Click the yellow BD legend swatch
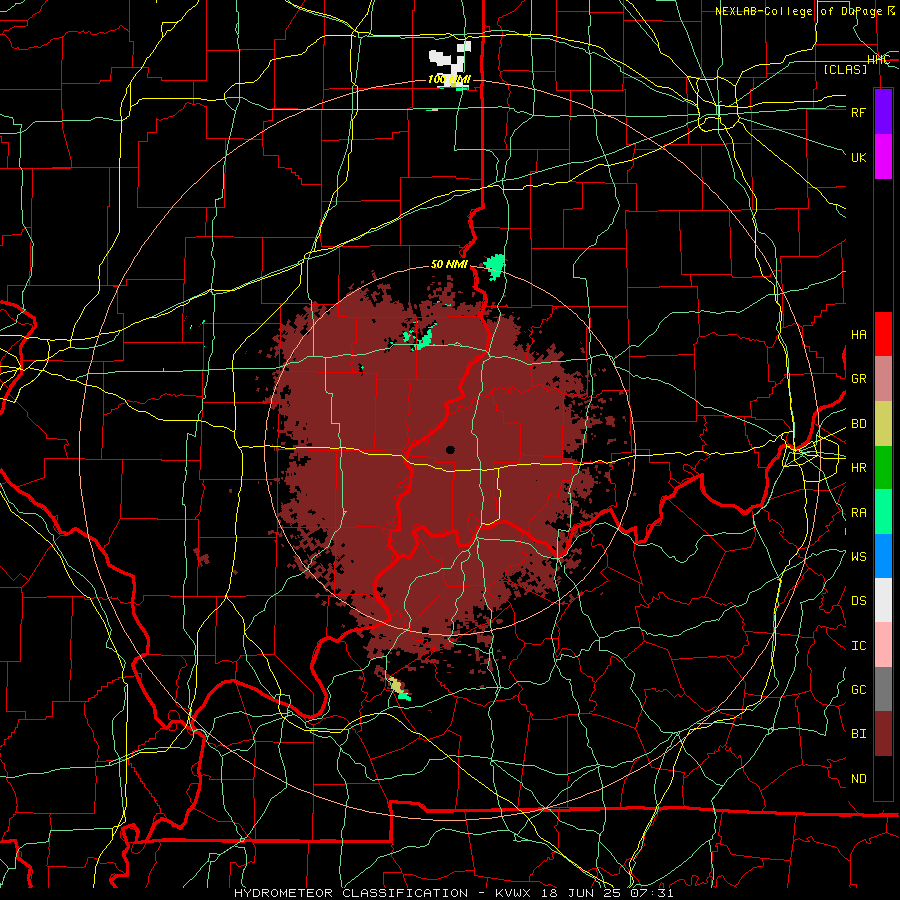 [x=883, y=424]
